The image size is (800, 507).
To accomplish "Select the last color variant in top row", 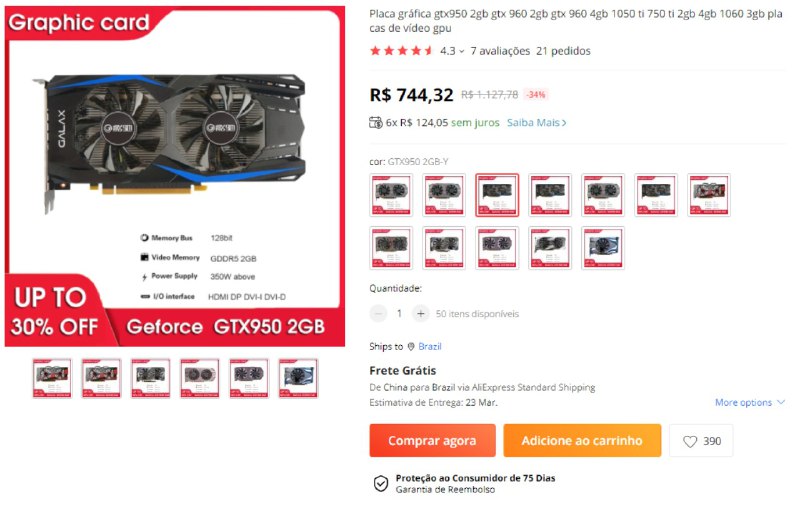I will [x=709, y=195].
